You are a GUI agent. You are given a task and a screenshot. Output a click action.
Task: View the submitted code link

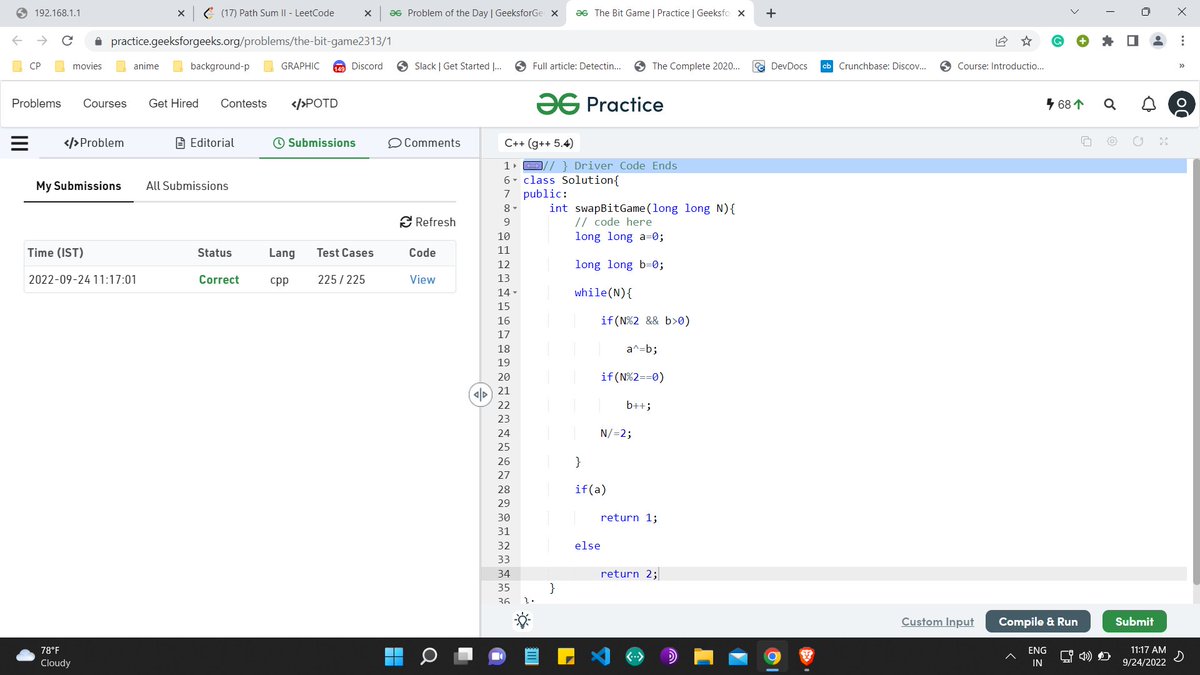pyautogui.click(x=422, y=280)
